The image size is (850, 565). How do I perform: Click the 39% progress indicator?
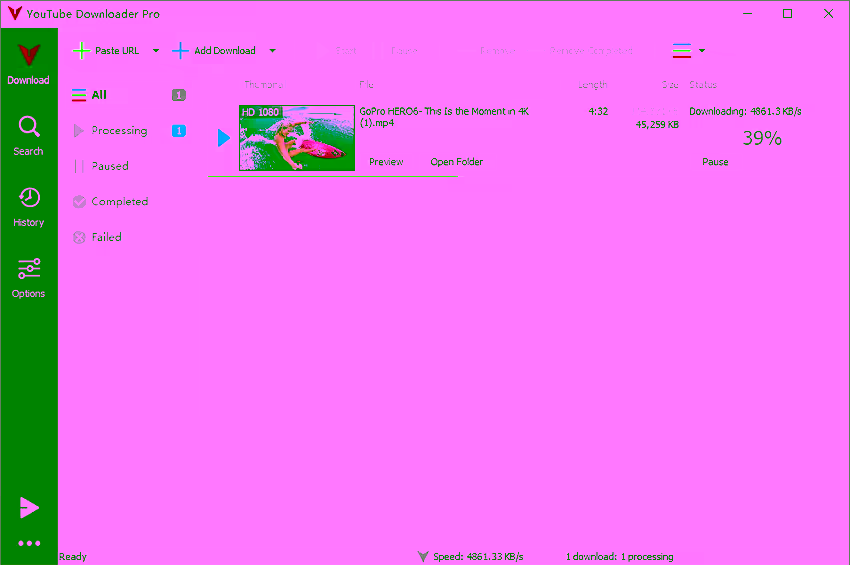pos(762,138)
